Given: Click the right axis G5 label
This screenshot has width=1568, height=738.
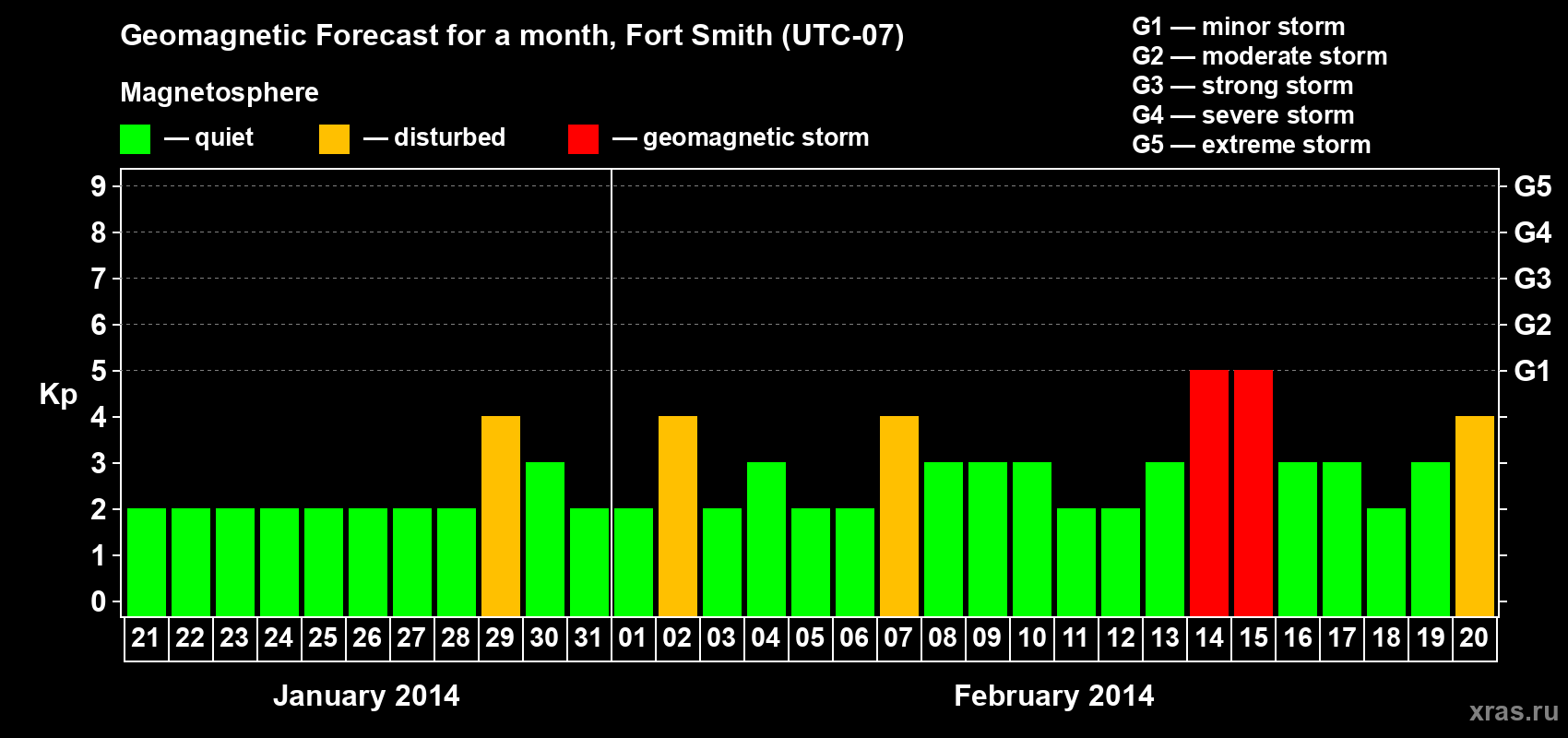Looking at the screenshot, I should [x=1532, y=186].
